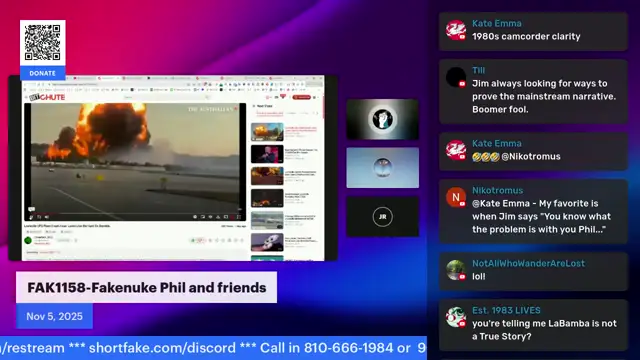Toggle fullscreen on the BitChute video player
Screen dimensions: 640x360
[239, 217]
